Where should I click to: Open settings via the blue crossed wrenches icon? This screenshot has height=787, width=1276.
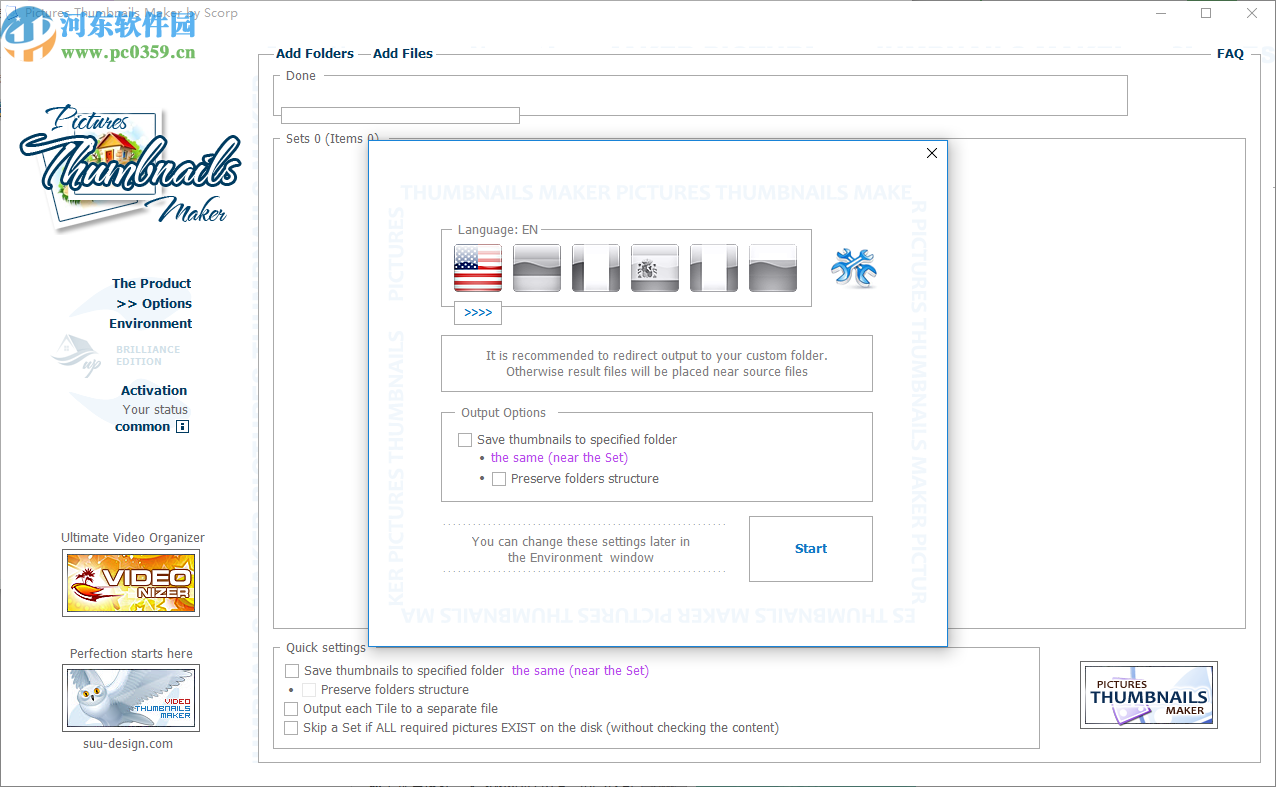(853, 268)
